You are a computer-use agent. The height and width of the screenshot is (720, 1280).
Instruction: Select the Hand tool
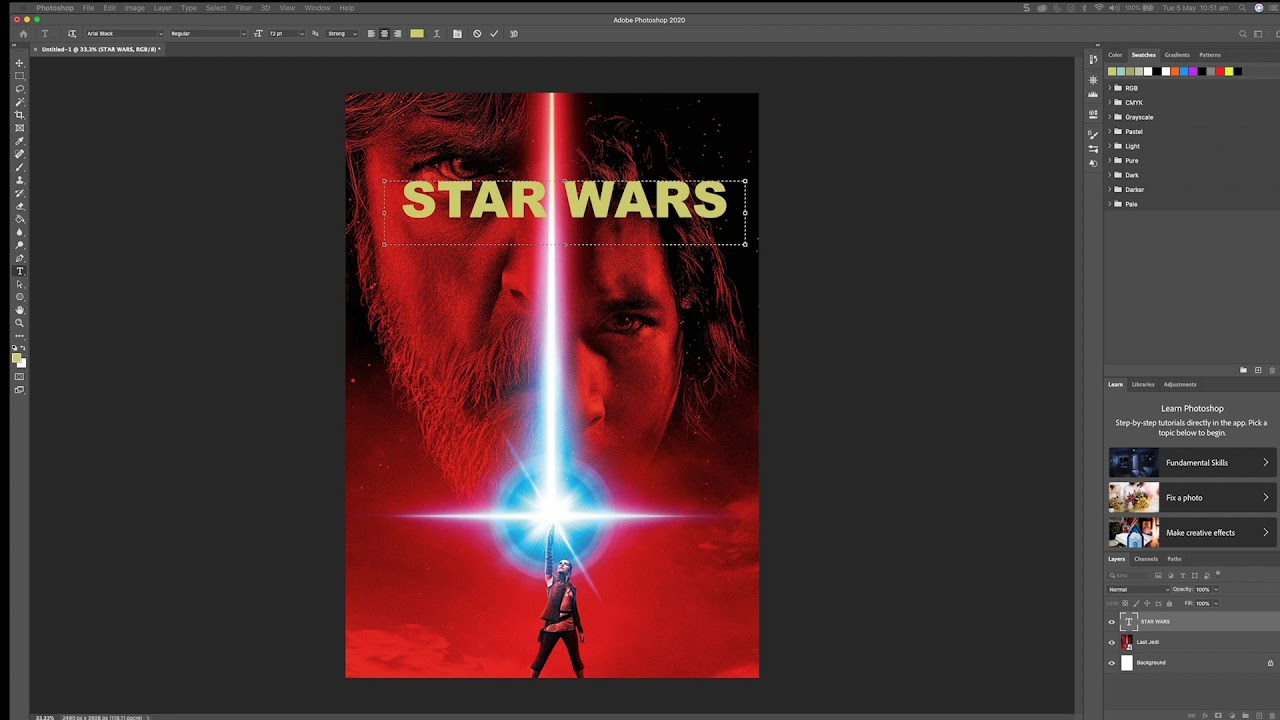pos(19,310)
